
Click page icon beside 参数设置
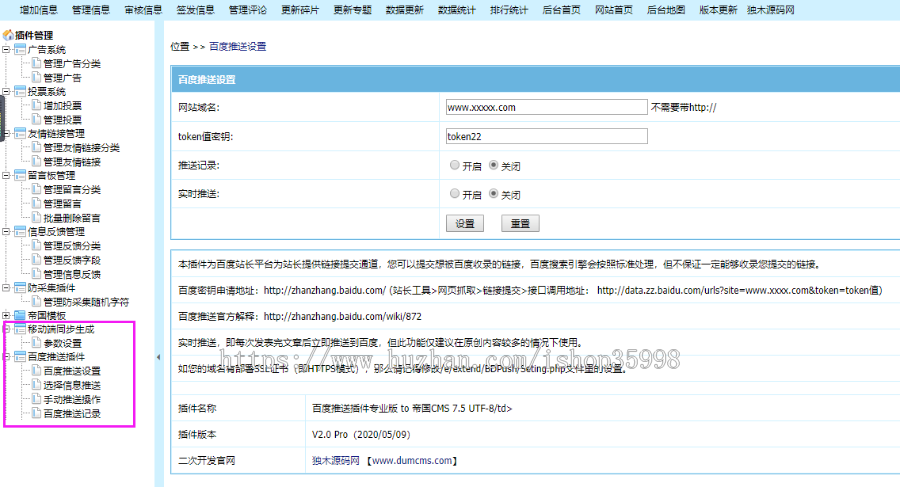click(36, 343)
